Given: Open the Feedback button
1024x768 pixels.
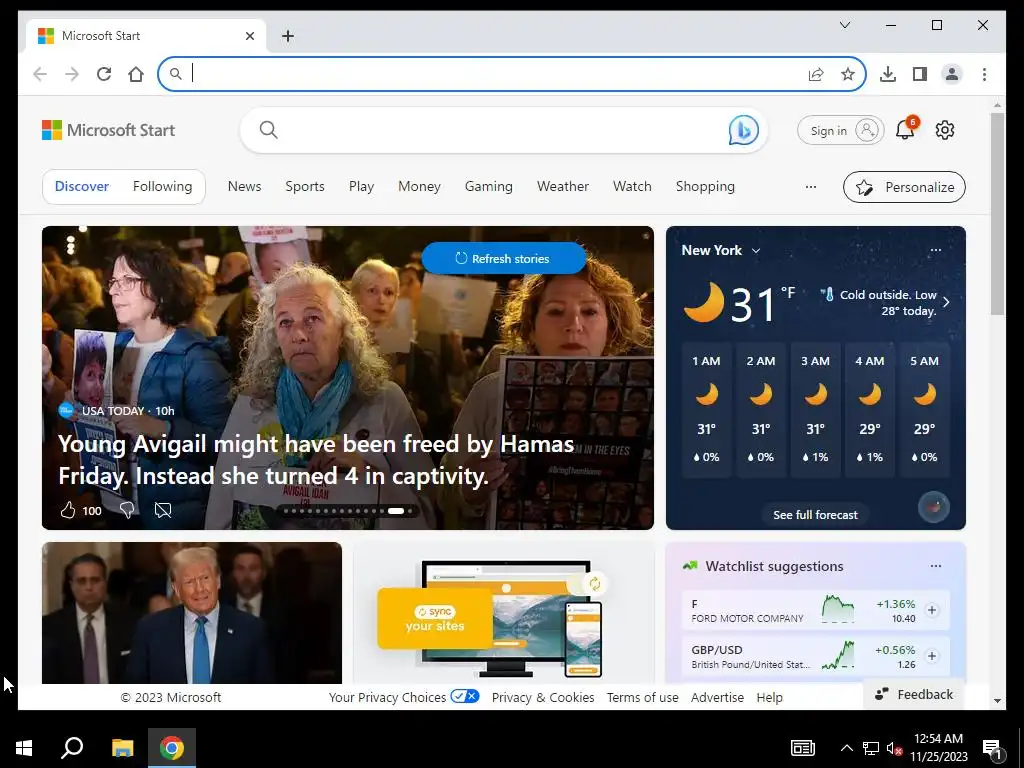Looking at the screenshot, I should [x=914, y=694].
